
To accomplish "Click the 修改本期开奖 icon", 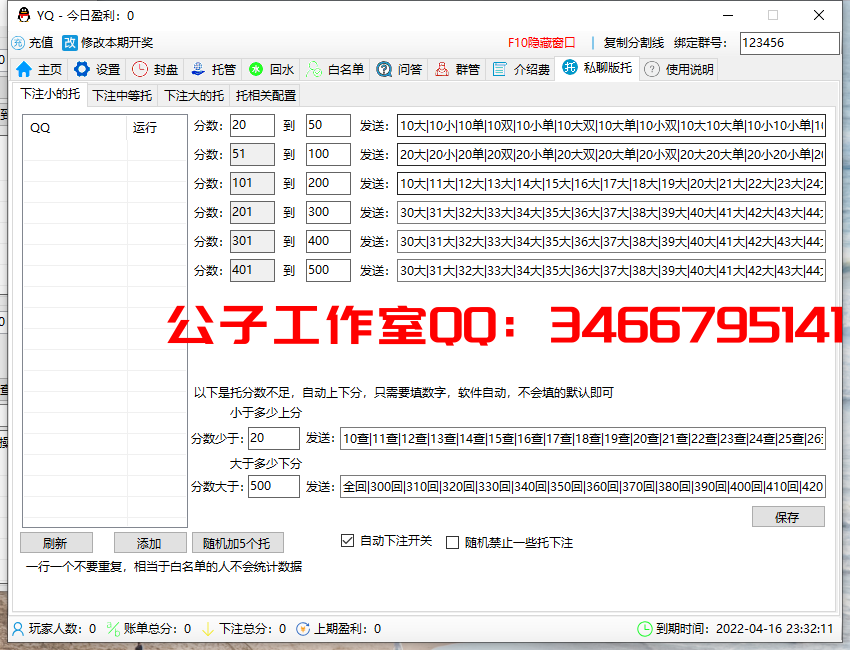I will coord(70,43).
